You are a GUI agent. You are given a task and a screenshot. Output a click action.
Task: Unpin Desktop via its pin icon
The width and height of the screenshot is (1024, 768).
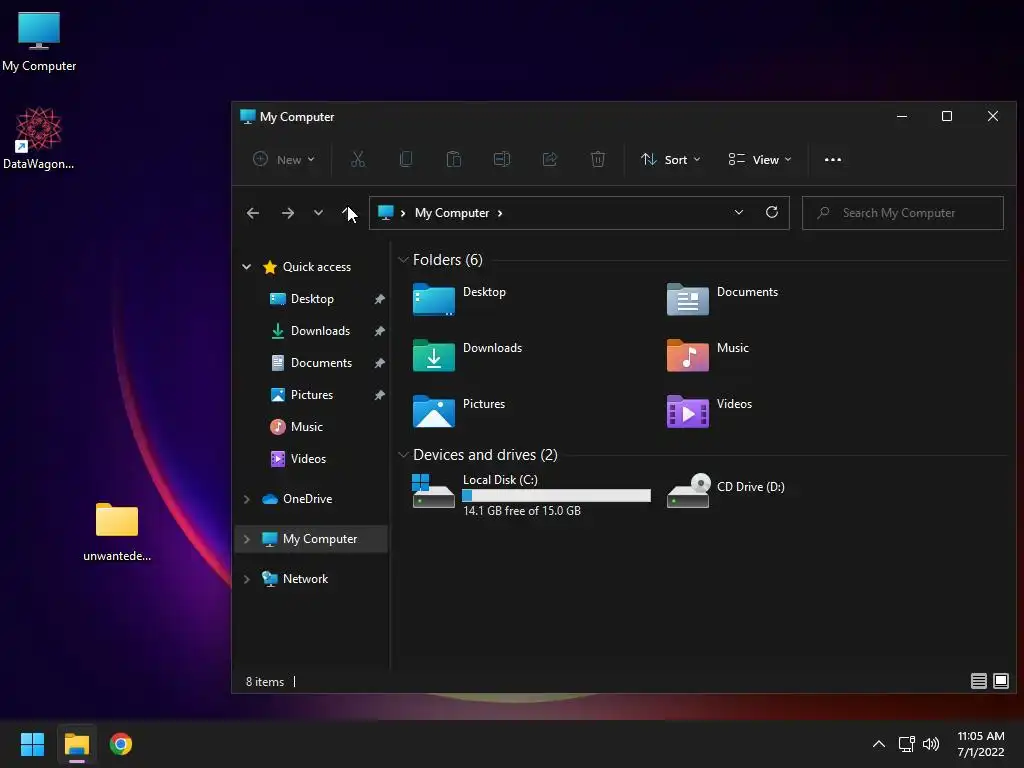379,299
